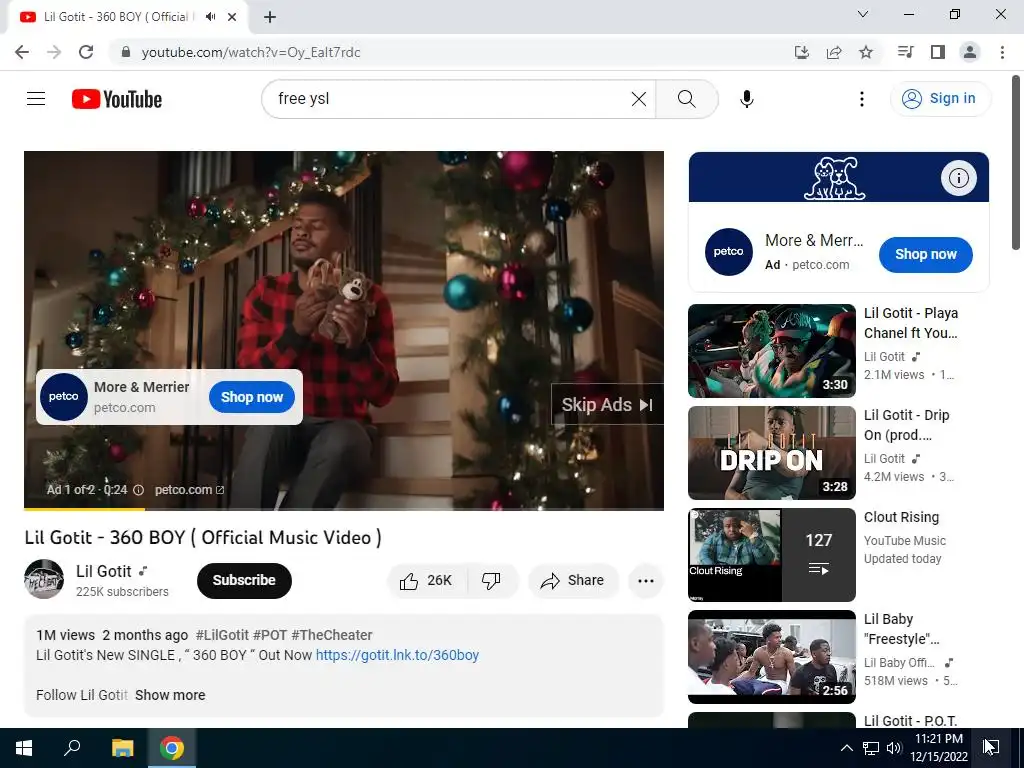The width and height of the screenshot is (1024, 768).
Task: Click the Share button
Action: pos(573,581)
